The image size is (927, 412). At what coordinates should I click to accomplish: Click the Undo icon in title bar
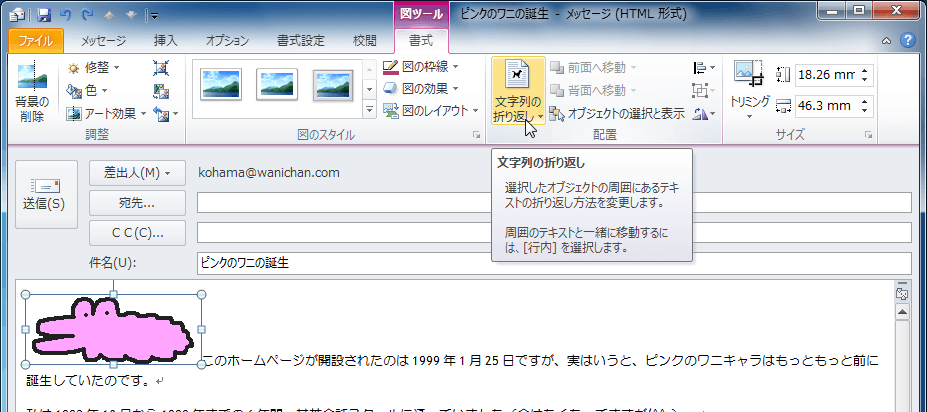(66, 14)
